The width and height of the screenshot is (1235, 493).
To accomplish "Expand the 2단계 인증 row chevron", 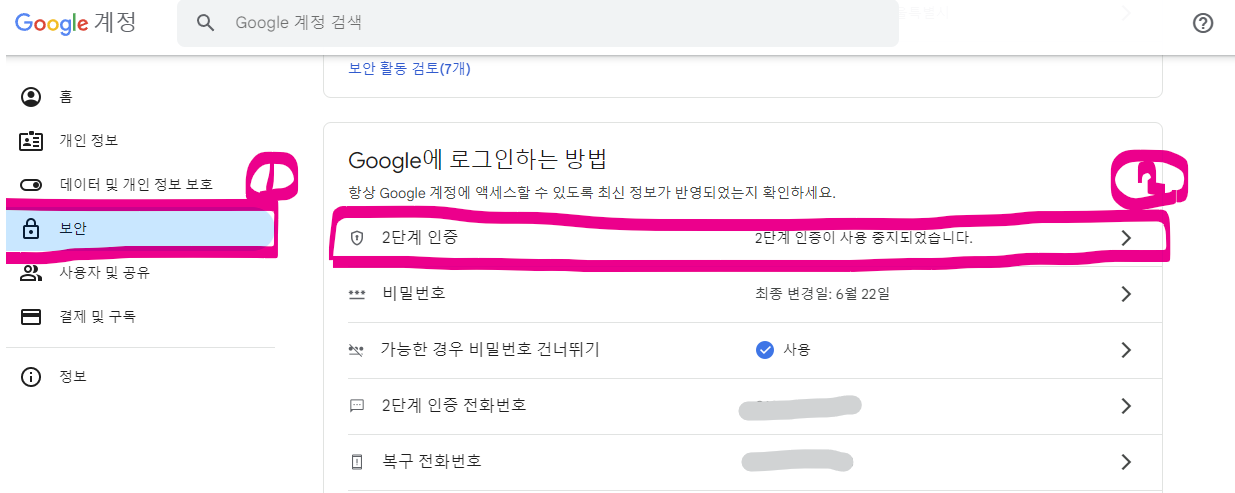I will [x=1126, y=238].
